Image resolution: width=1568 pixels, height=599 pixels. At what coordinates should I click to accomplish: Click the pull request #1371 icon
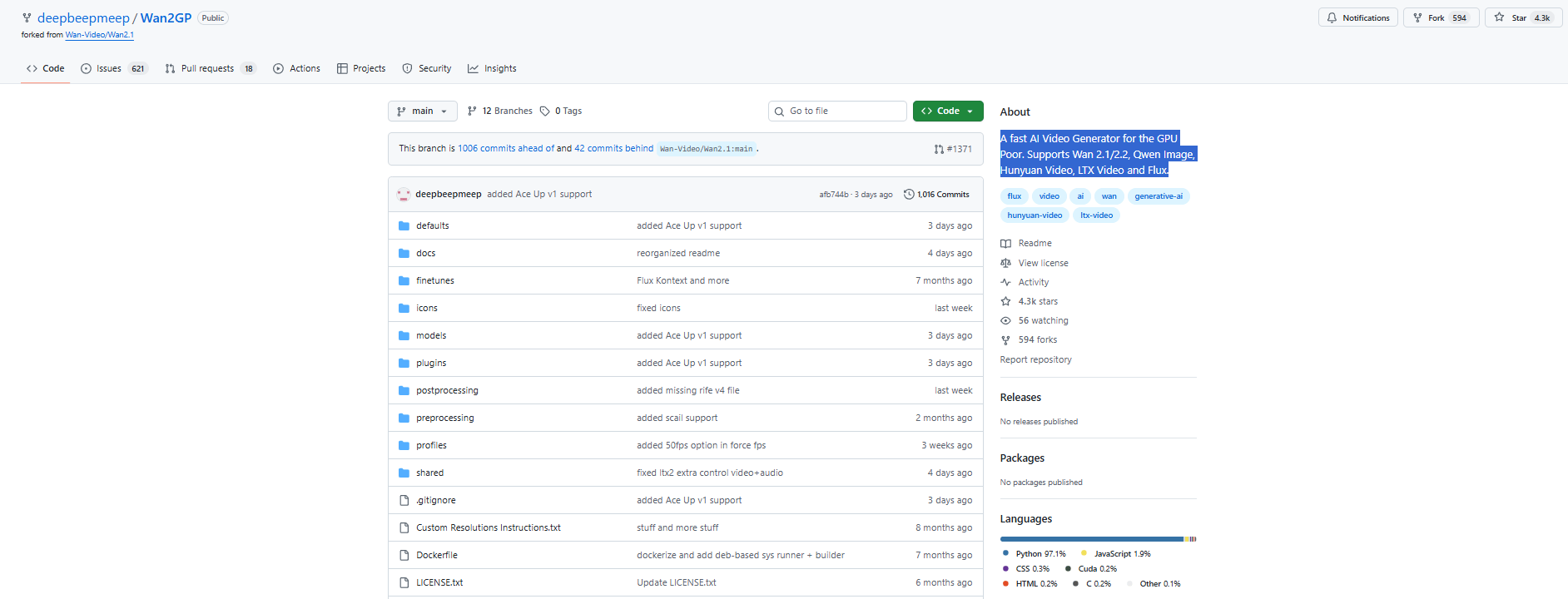(x=939, y=149)
